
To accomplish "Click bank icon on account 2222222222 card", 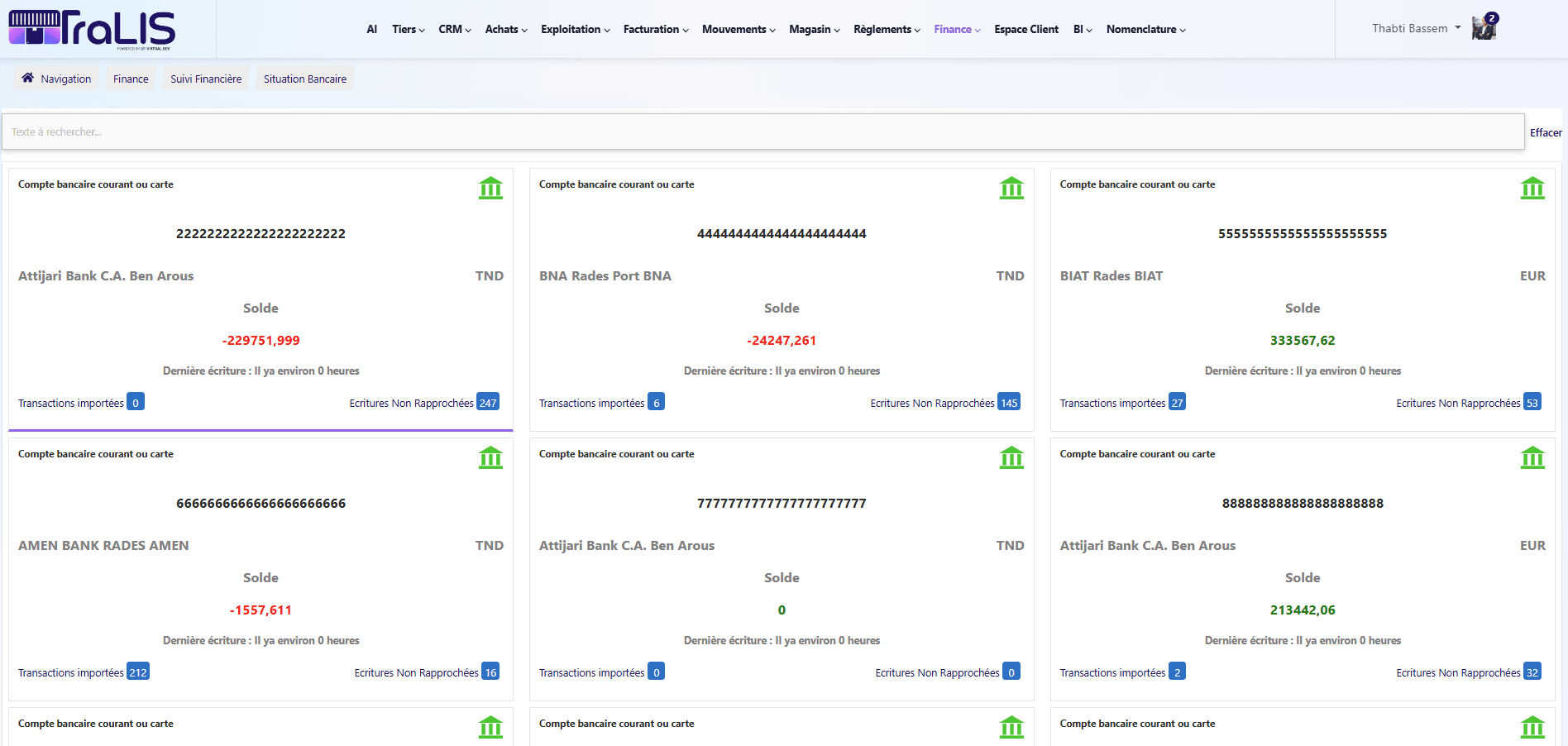I will click(x=490, y=189).
